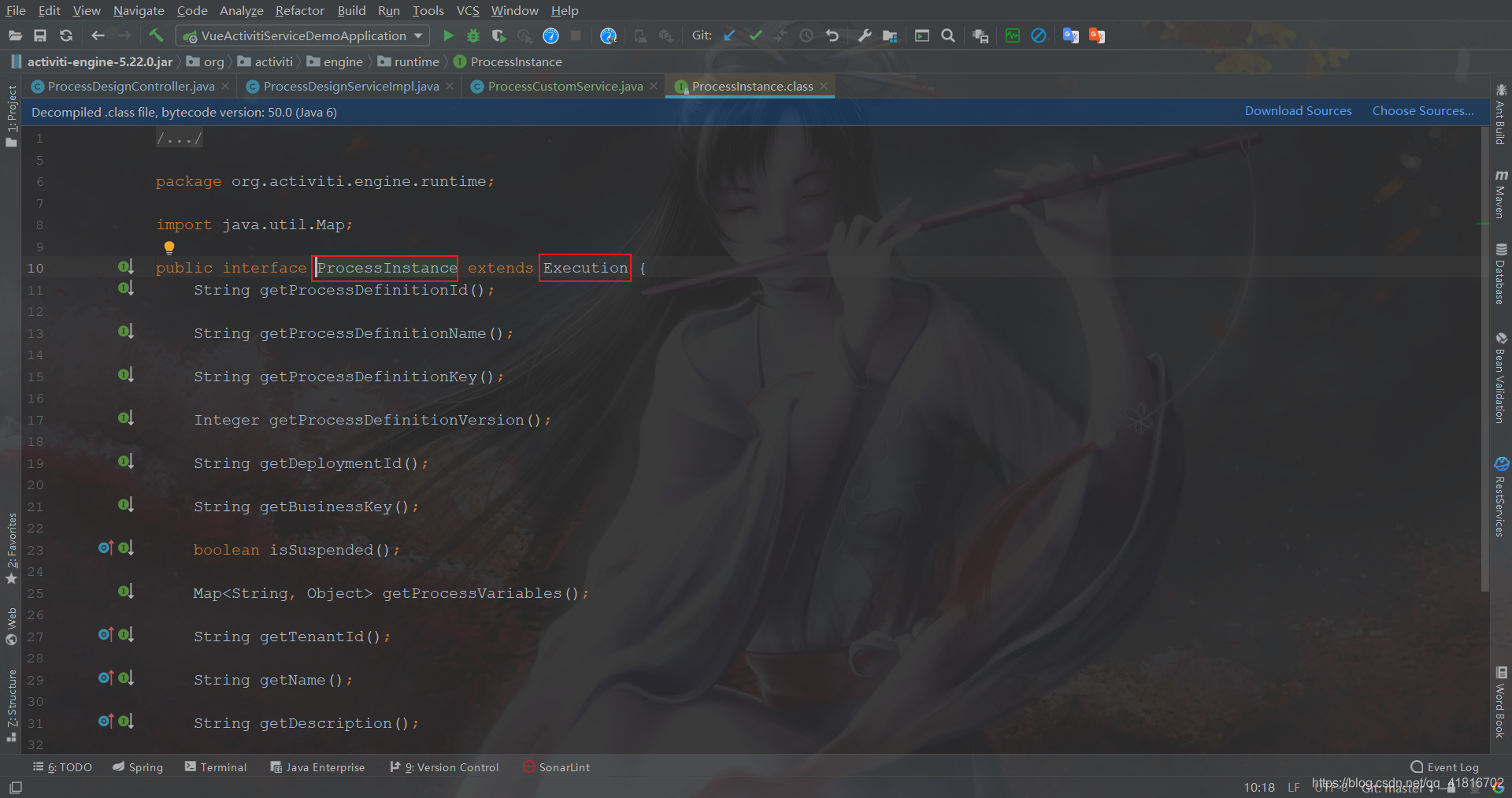
Task: Update project with the Git blue arrow icon
Action: tap(729, 35)
